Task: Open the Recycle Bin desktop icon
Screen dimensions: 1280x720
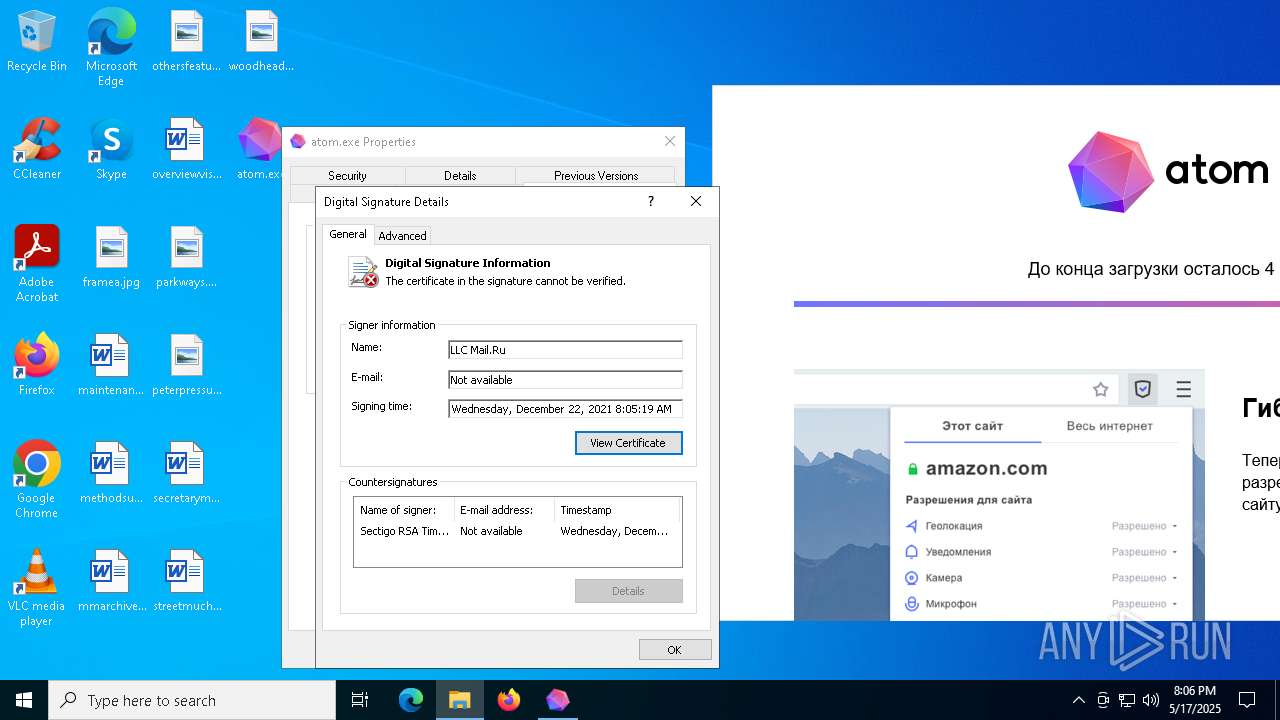Action: tap(37, 42)
